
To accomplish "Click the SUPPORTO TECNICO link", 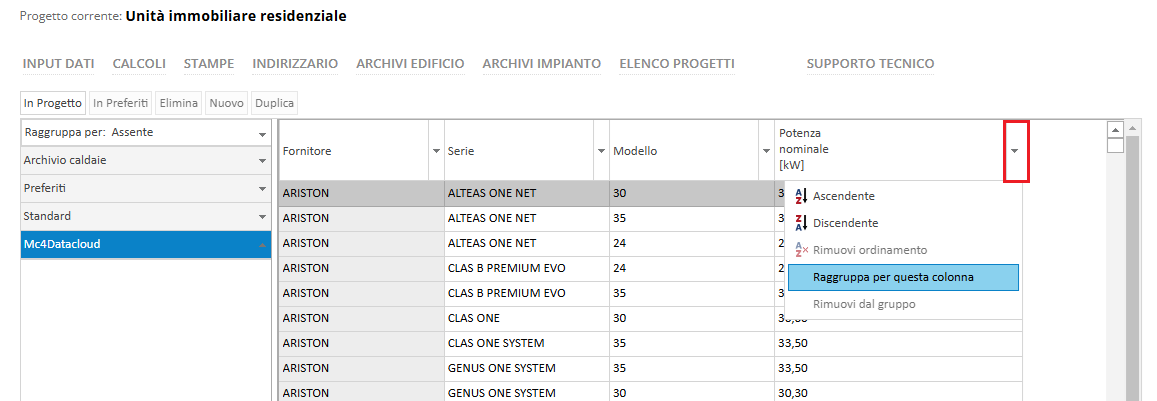I will coord(870,64).
